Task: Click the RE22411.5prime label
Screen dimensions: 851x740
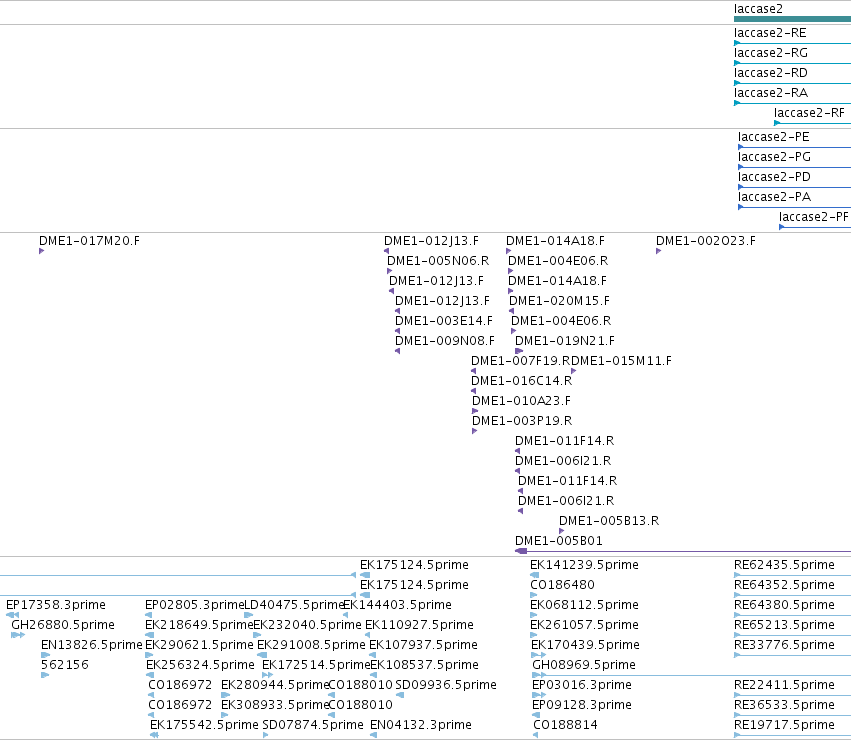Action: (x=784, y=685)
